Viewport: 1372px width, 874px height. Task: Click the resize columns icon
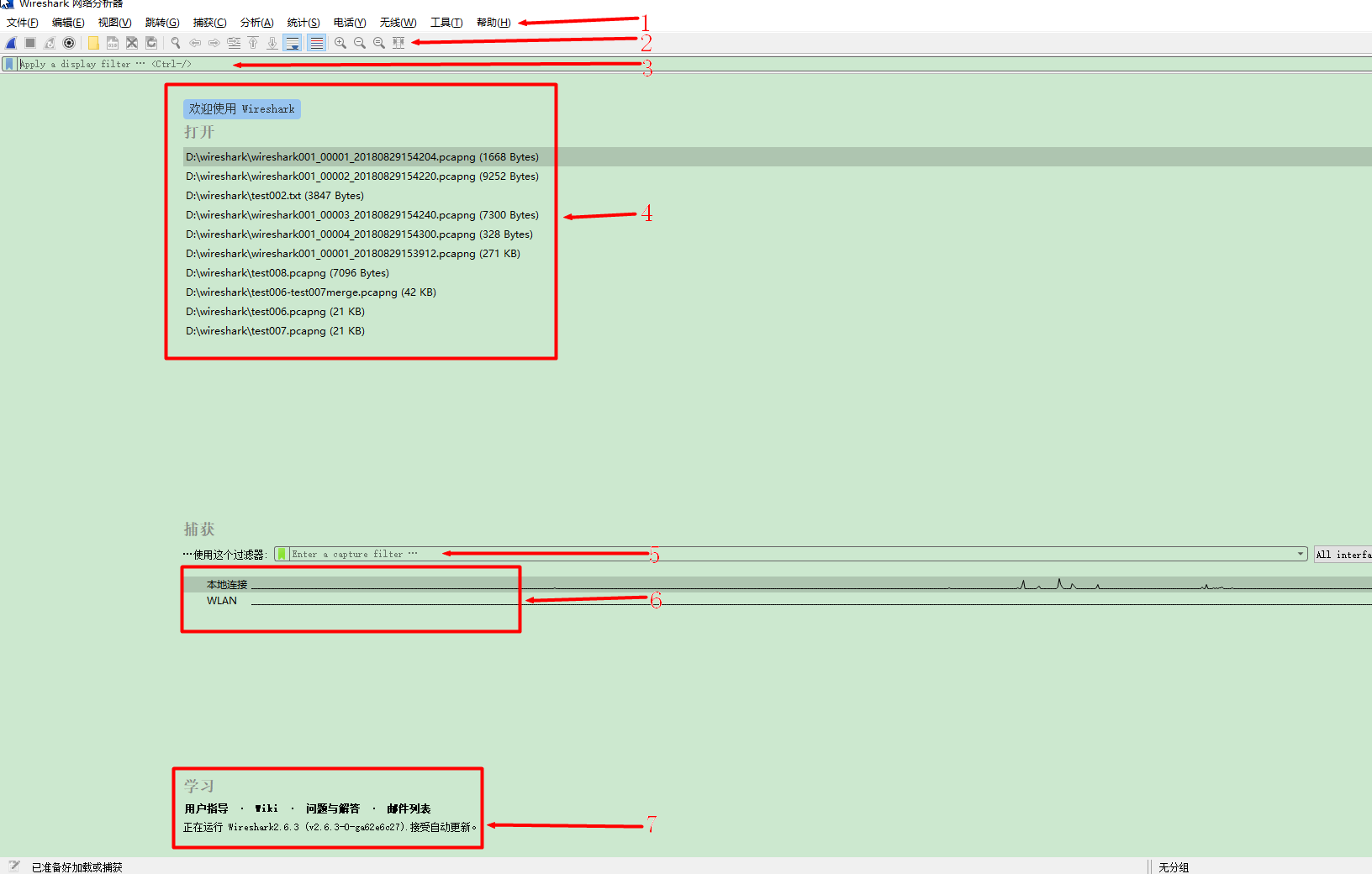pos(398,43)
